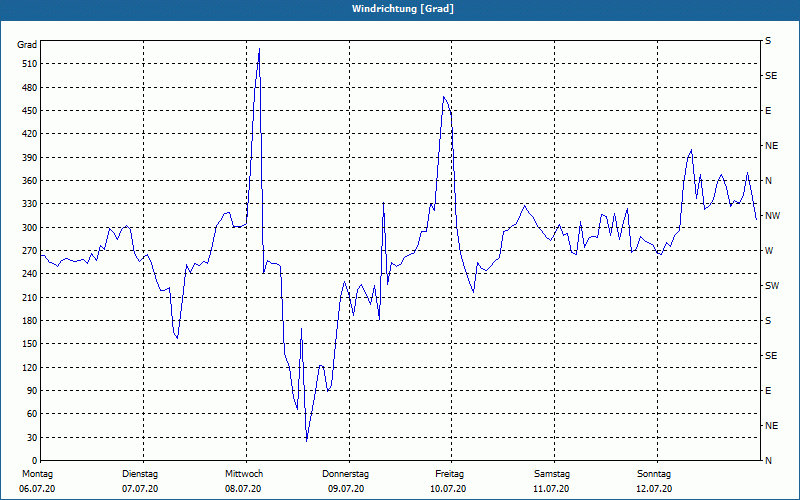Image resolution: width=800 pixels, height=500 pixels.
Task: Click the y-axis value "480"
Action: [x=28, y=87]
